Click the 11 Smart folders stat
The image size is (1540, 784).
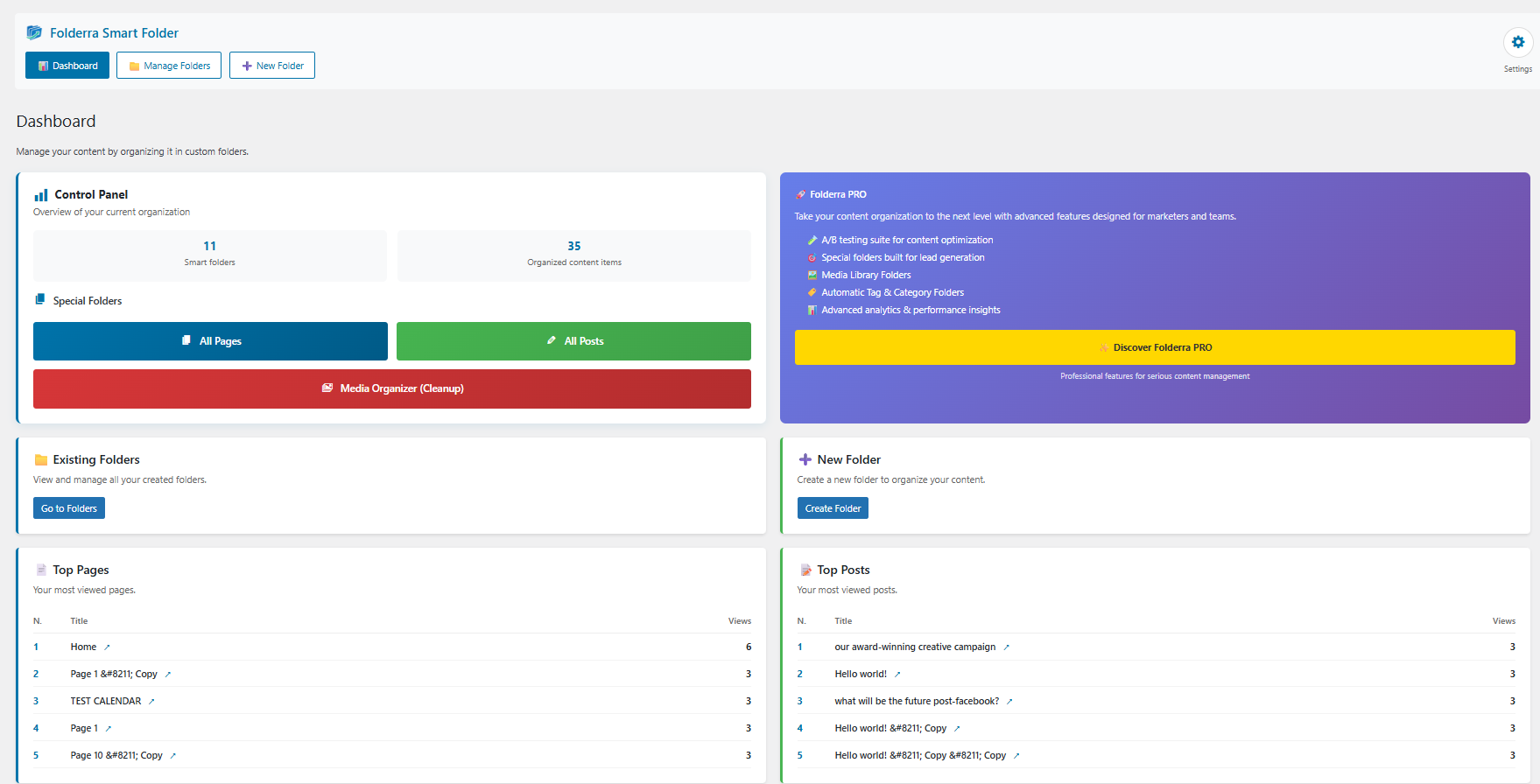[210, 255]
